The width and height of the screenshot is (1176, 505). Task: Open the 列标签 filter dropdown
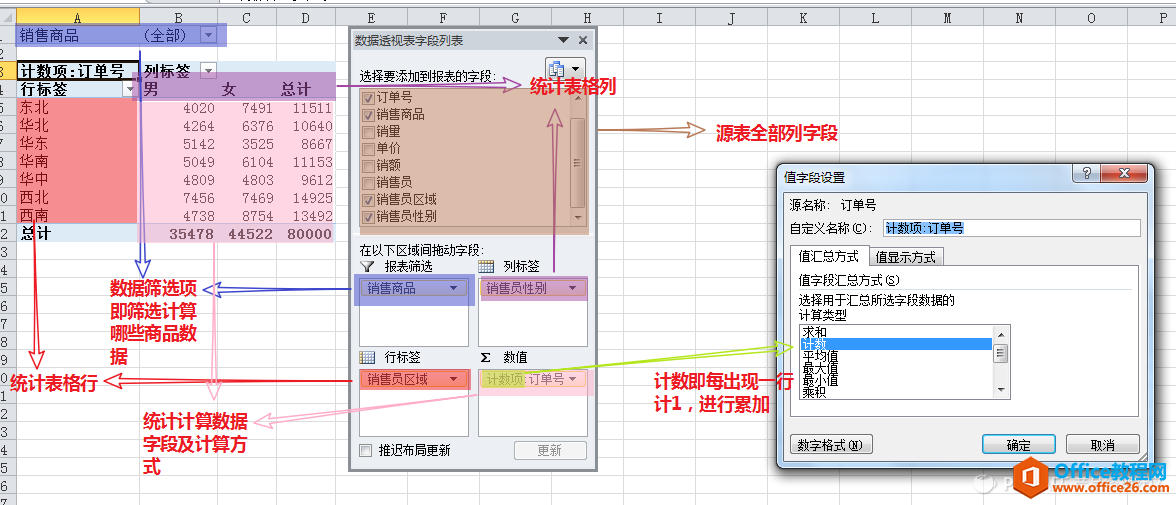point(208,71)
